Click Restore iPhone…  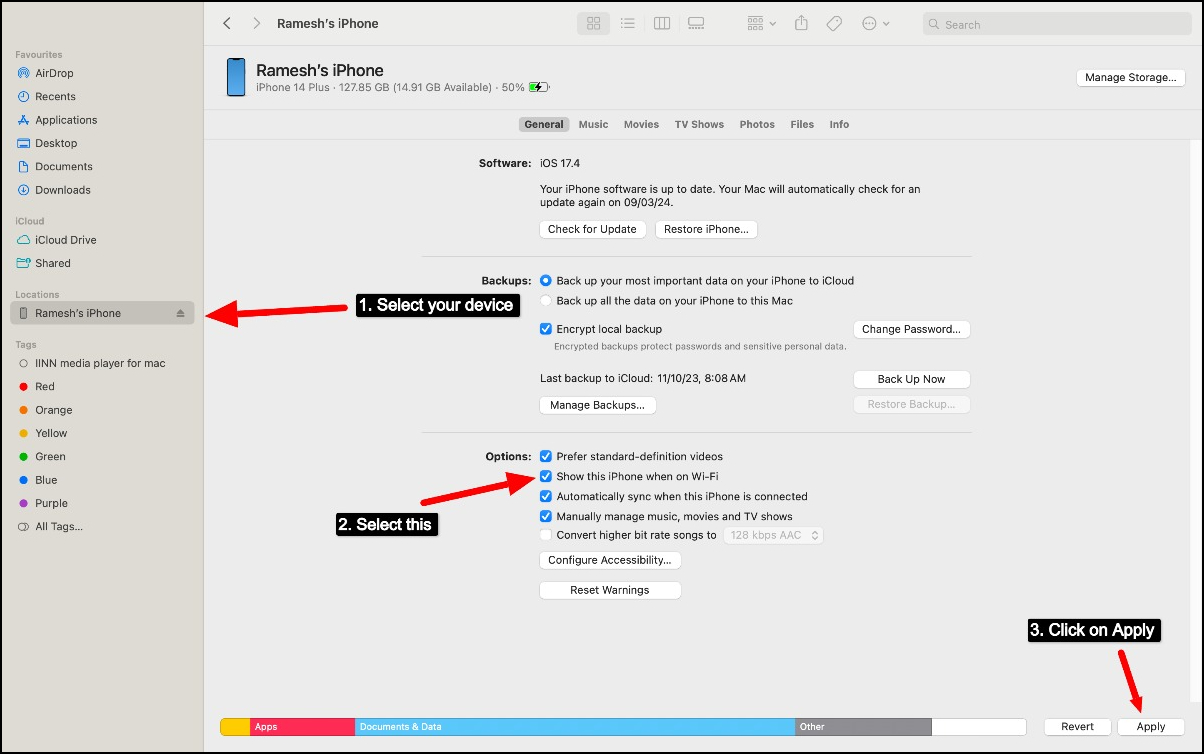pos(706,229)
